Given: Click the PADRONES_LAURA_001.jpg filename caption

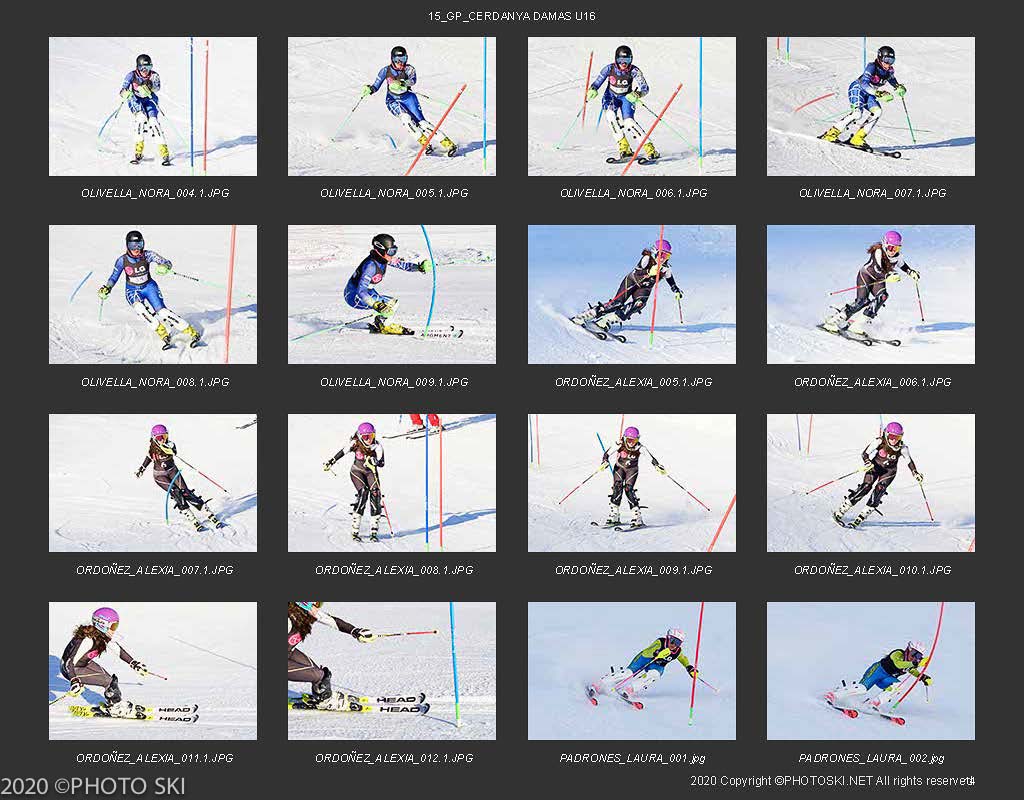Looking at the screenshot, I should tap(632, 758).
